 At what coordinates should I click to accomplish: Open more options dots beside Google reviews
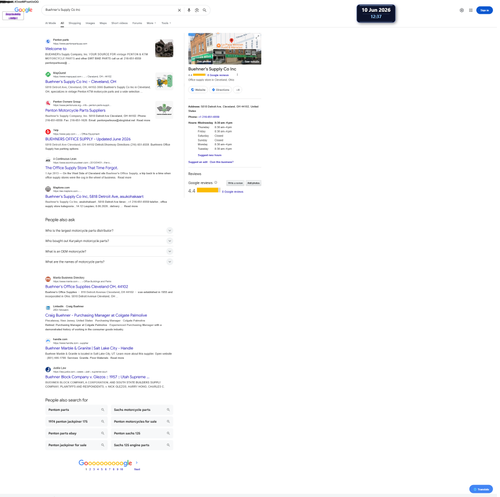[237, 75]
